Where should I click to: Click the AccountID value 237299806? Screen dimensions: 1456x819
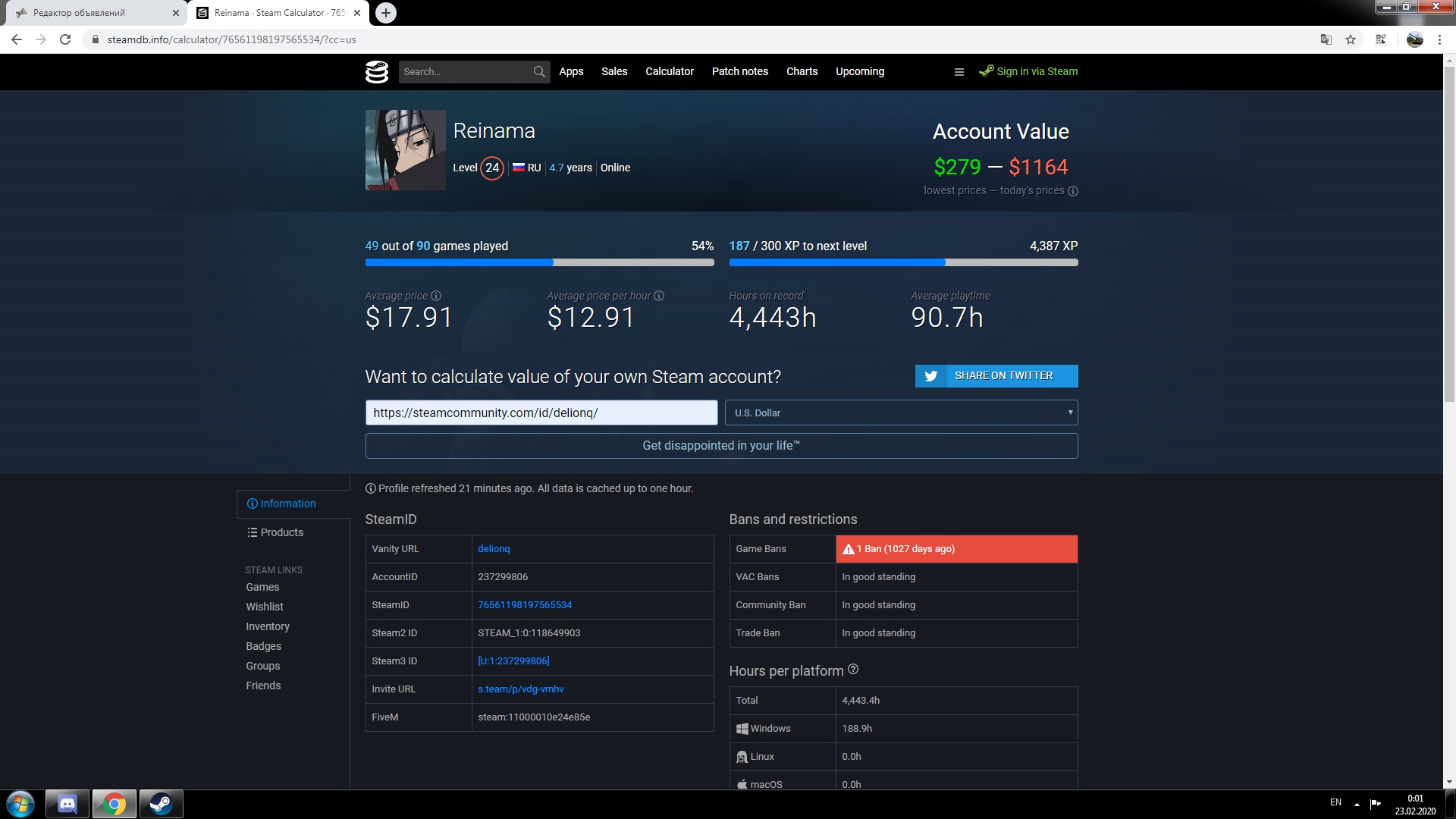[x=503, y=576]
